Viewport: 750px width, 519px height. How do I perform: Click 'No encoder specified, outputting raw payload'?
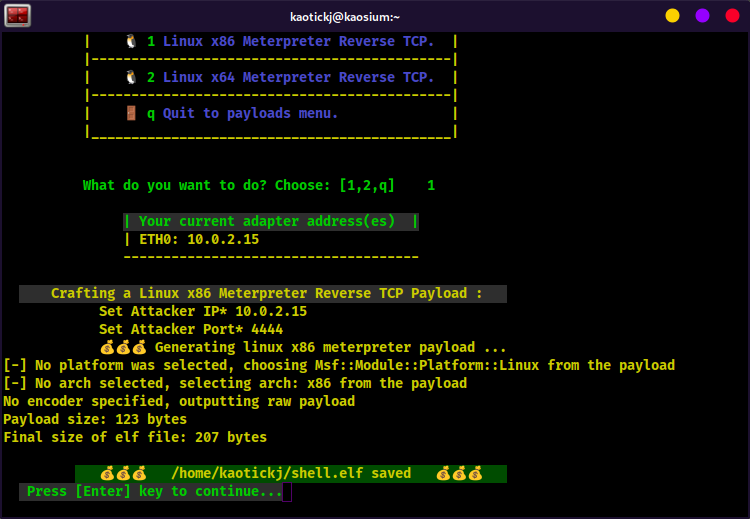pos(179,402)
